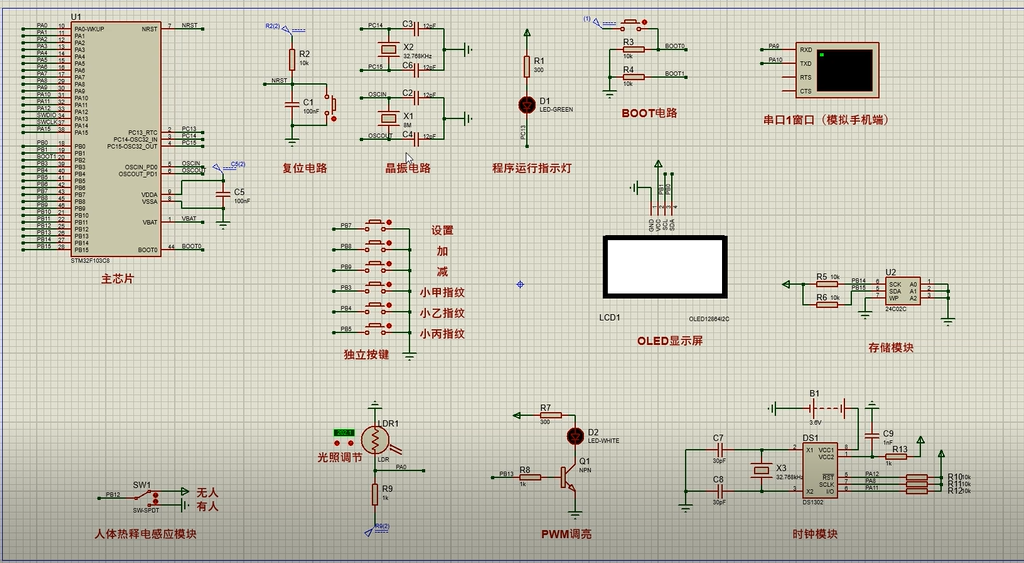
Task: Select resistor R2 in the reset circuit
Action: [x=292, y=59]
